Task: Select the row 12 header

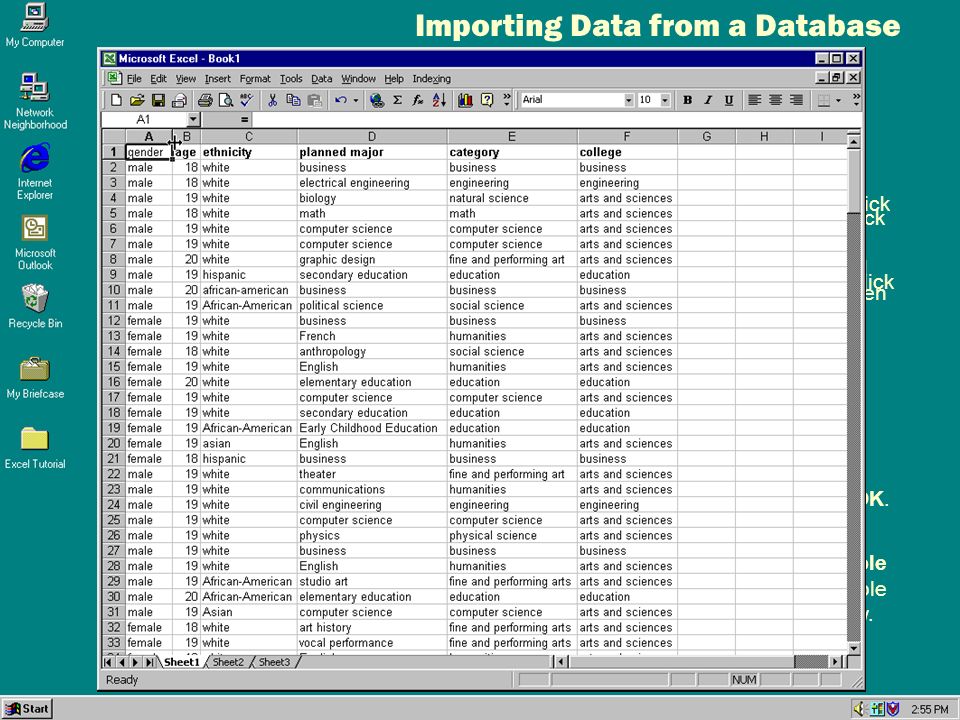Action: (113, 320)
